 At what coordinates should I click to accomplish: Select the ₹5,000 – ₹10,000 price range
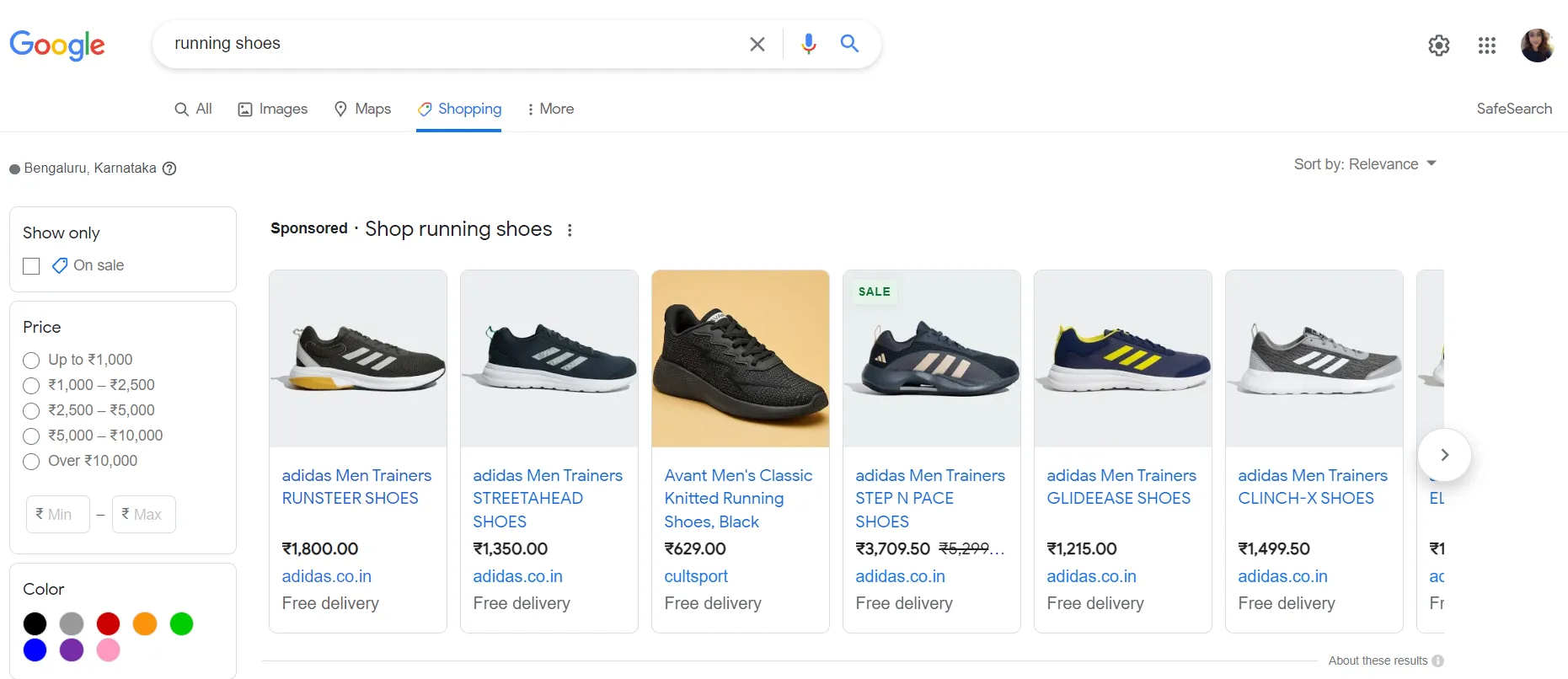31,436
